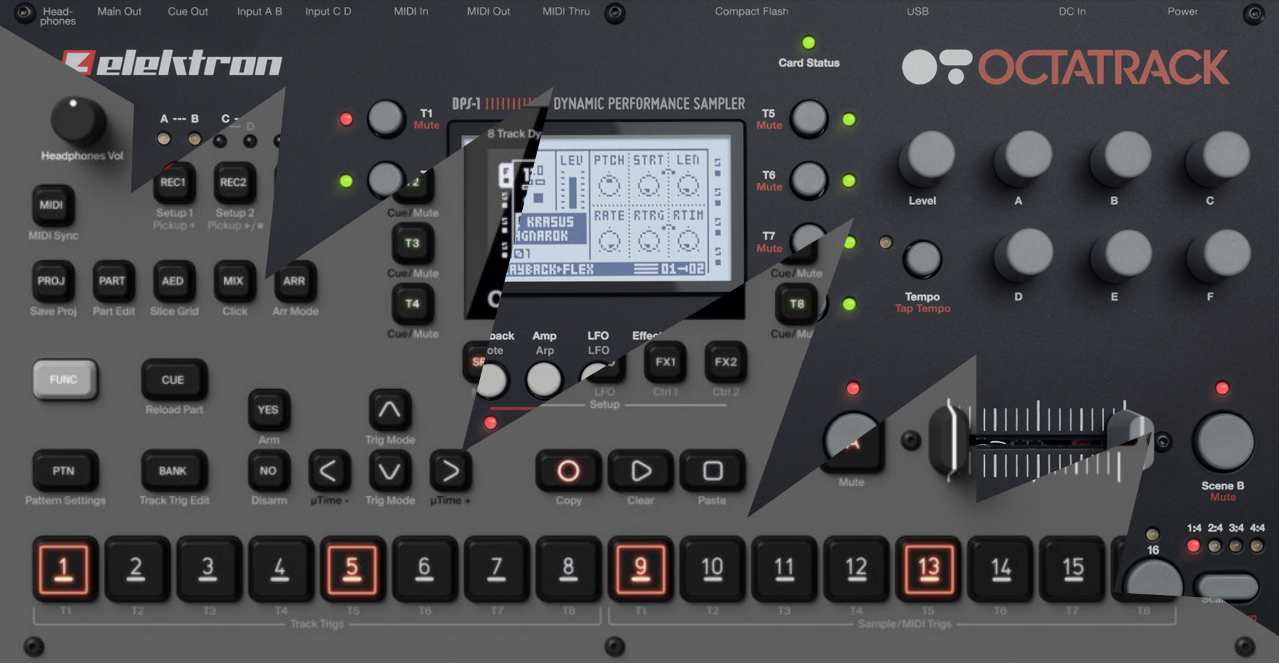Select track T1 round button
This screenshot has height=663, width=1279.
[386, 118]
